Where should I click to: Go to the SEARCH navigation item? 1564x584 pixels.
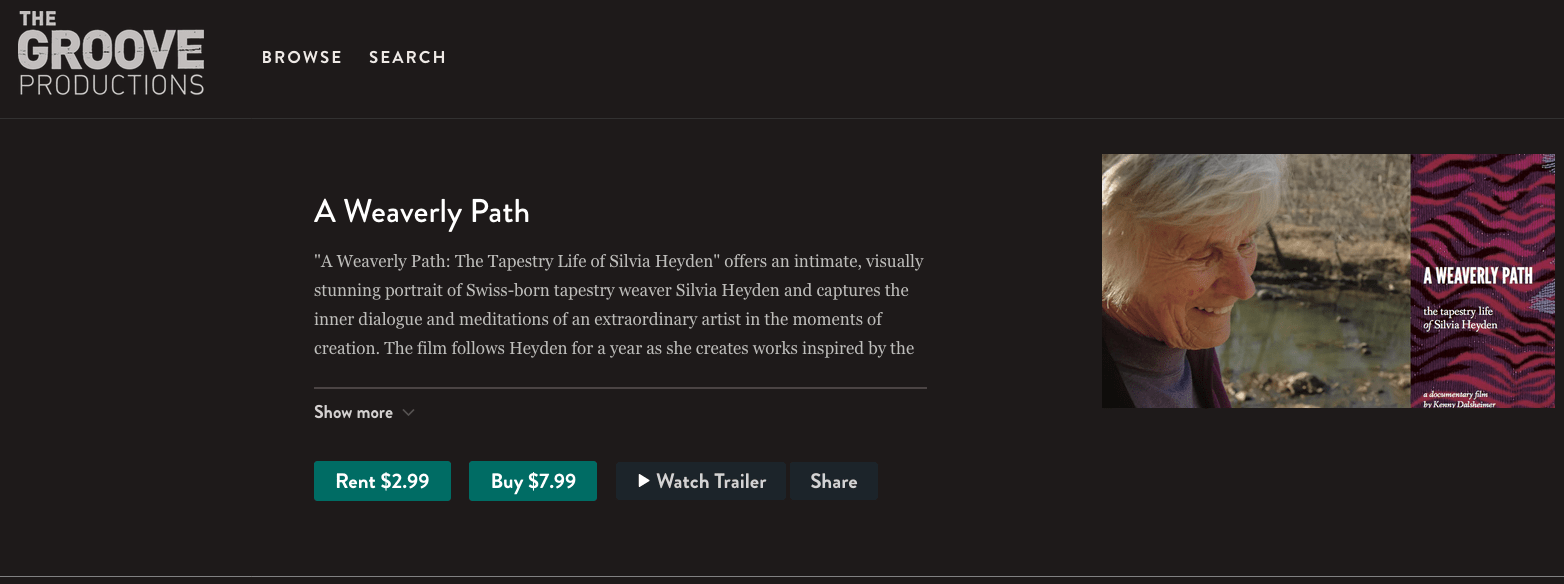407,58
